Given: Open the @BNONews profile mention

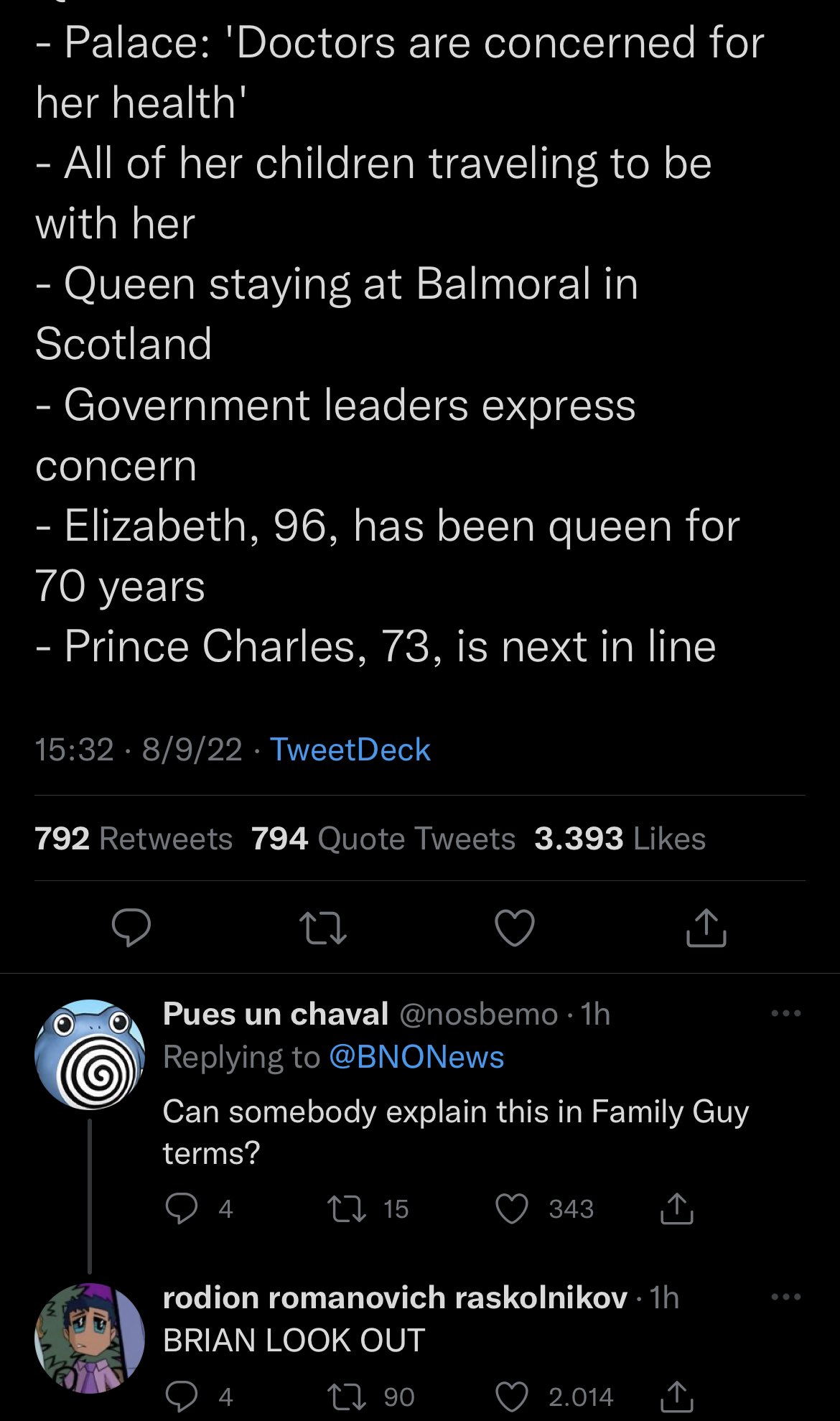Looking at the screenshot, I should click(416, 1057).
